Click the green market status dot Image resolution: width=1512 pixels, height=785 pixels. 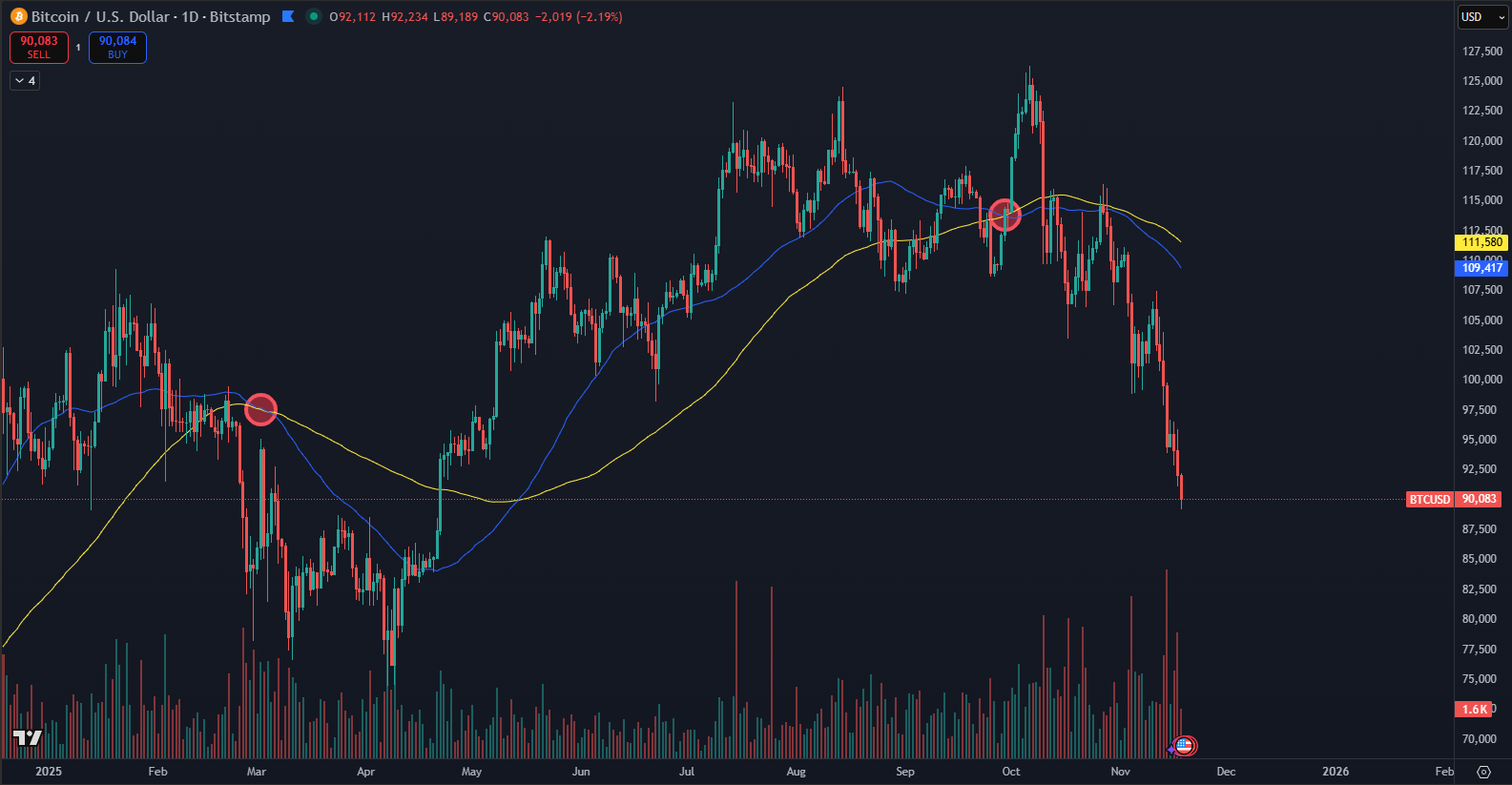click(313, 16)
